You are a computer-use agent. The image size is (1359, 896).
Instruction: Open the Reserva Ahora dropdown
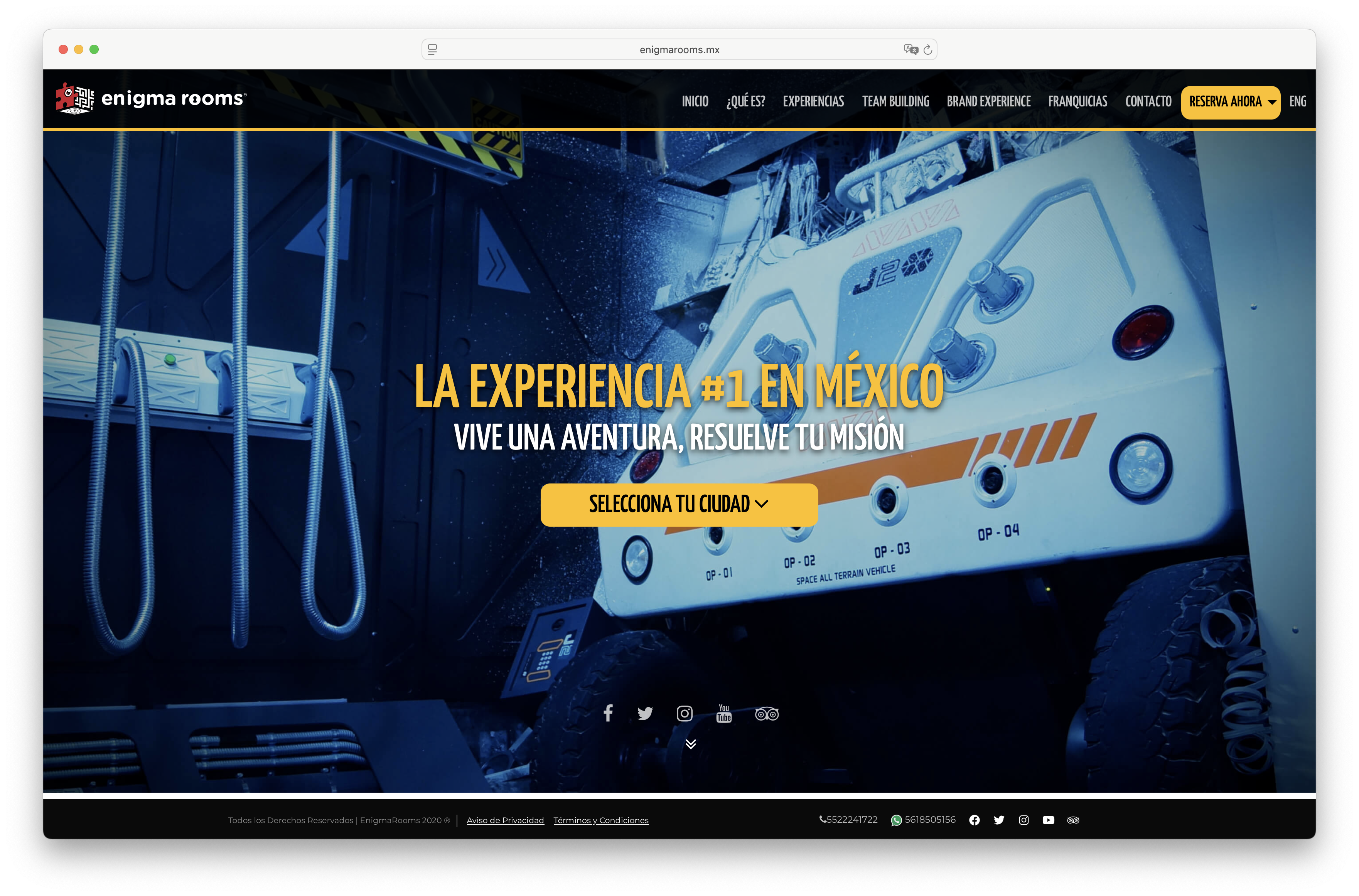tap(1231, 102)
